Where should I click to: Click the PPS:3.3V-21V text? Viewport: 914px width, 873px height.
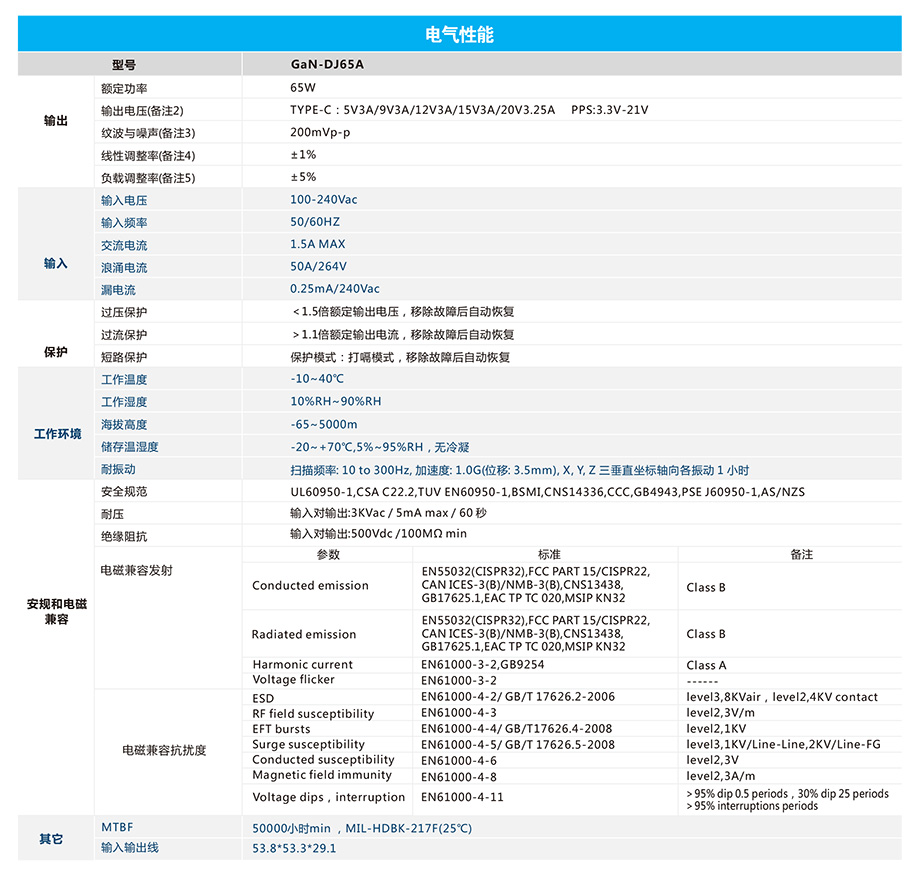click(609, 110)
